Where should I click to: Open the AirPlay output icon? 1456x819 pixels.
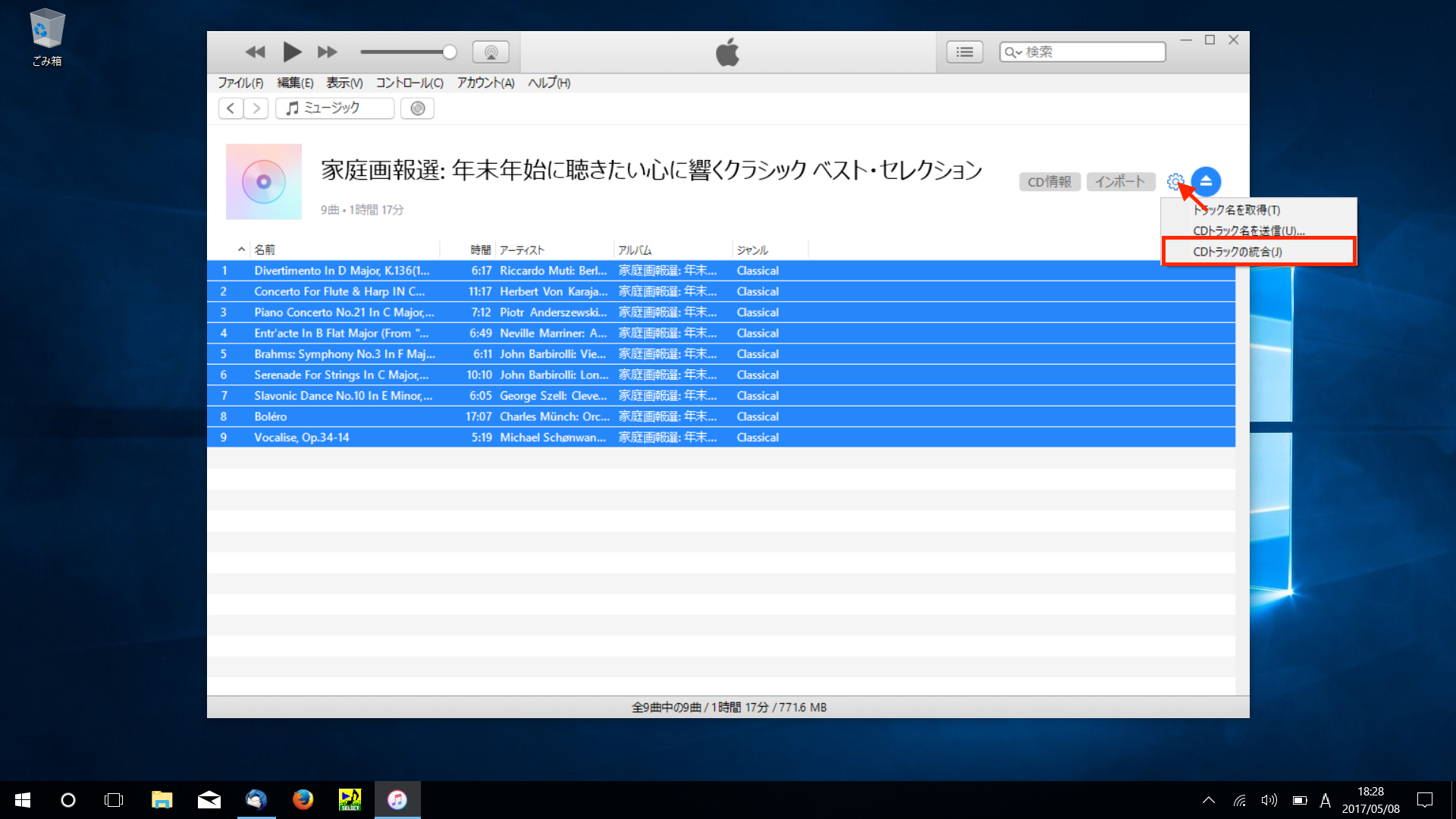pos(491,52)
